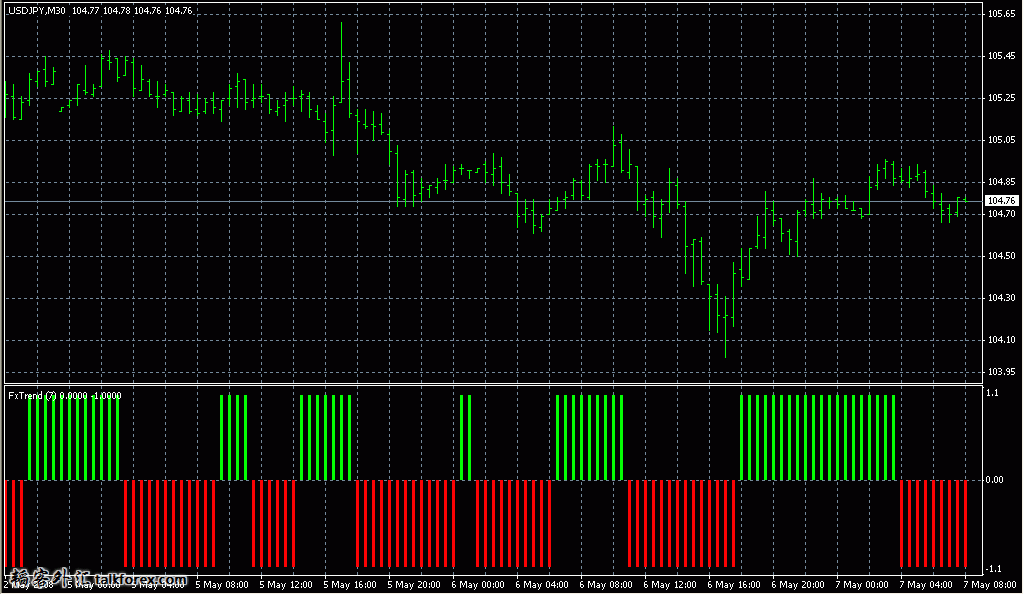Viewport: 1024px width, 594px height.
Task: Click the 7 May 08:00 time label
Action: tap(990, 585)
